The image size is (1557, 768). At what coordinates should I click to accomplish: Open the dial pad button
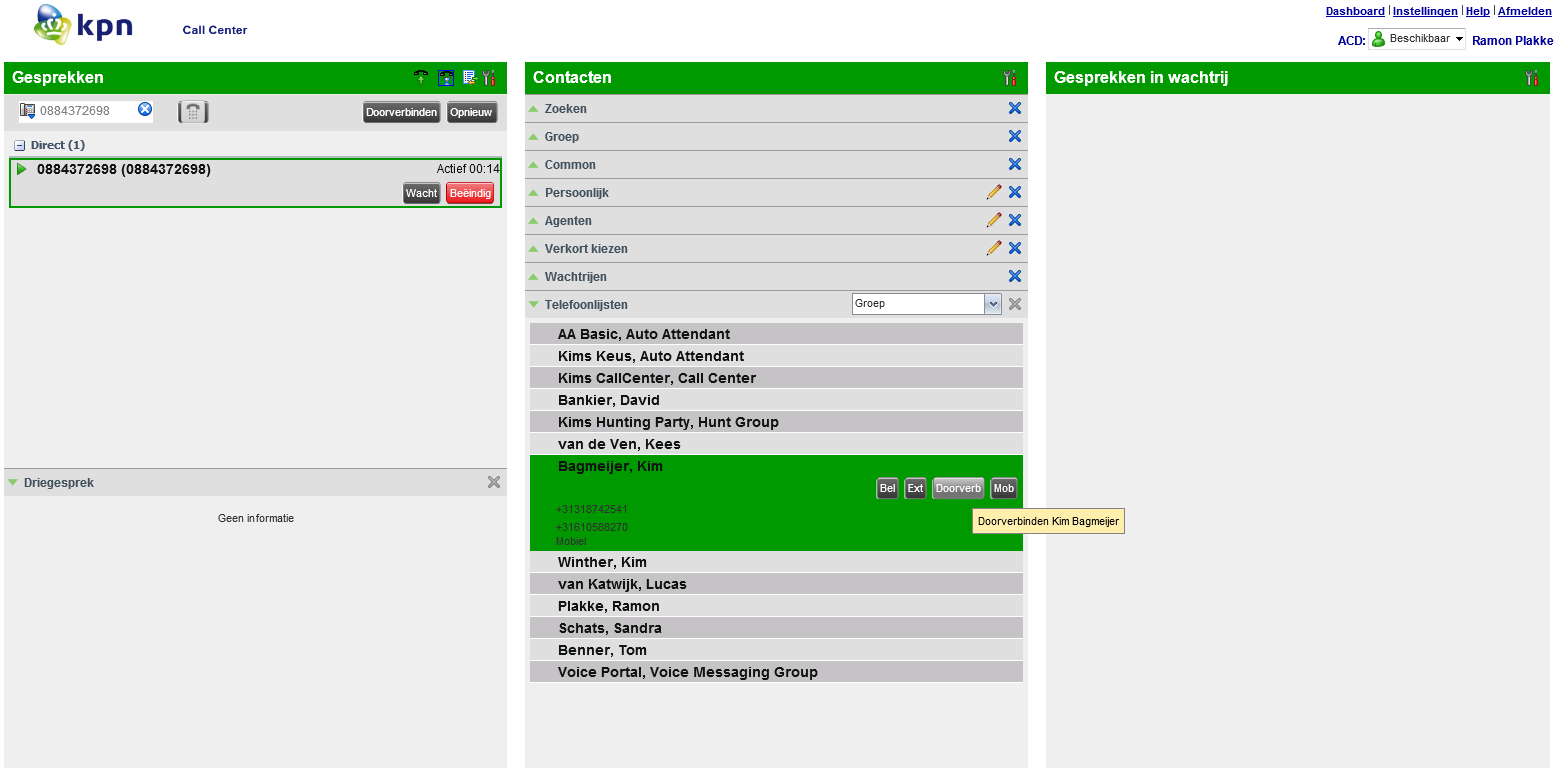(193, 111)
